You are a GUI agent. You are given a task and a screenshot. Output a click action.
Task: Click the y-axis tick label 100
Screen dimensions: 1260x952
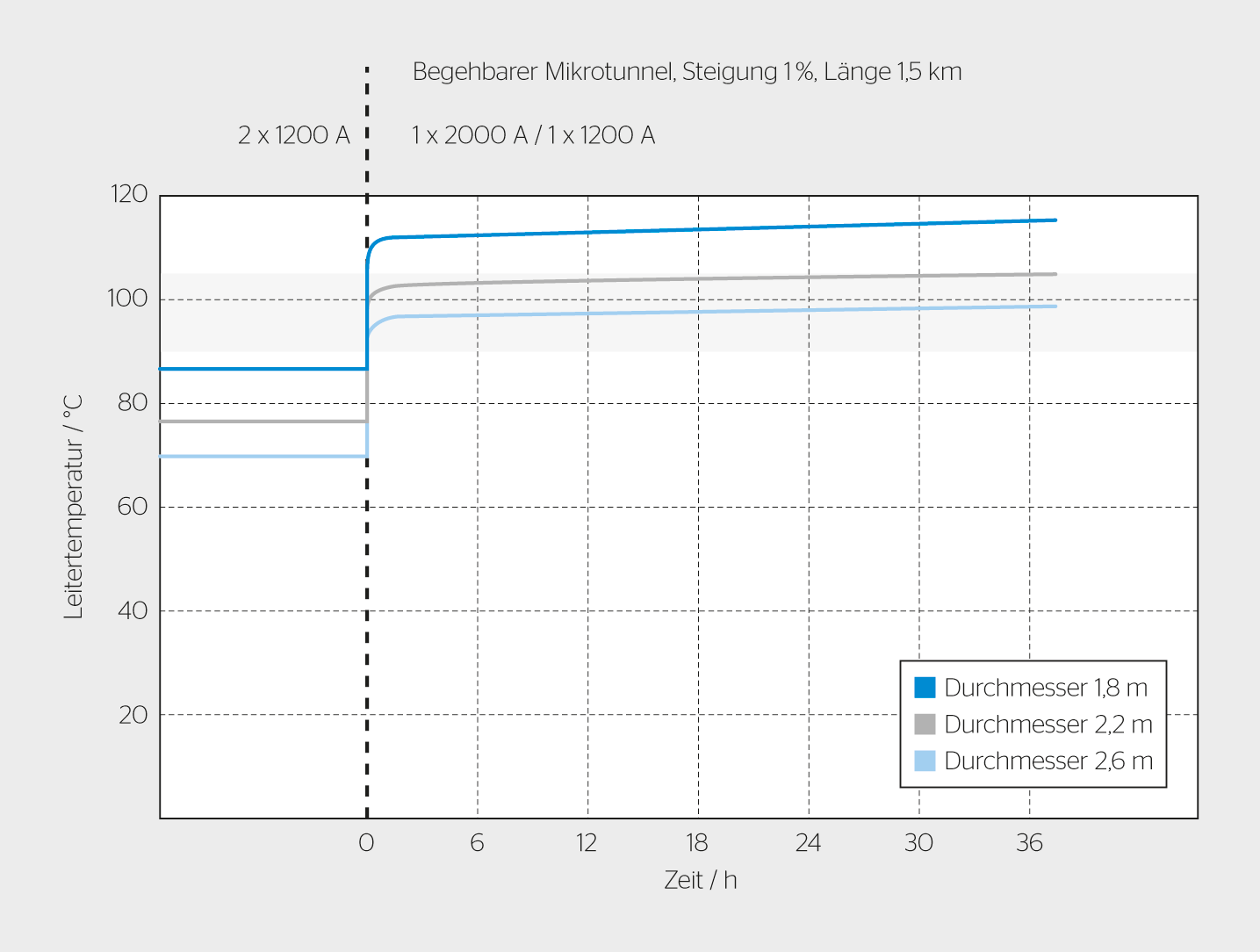point(128,299)
